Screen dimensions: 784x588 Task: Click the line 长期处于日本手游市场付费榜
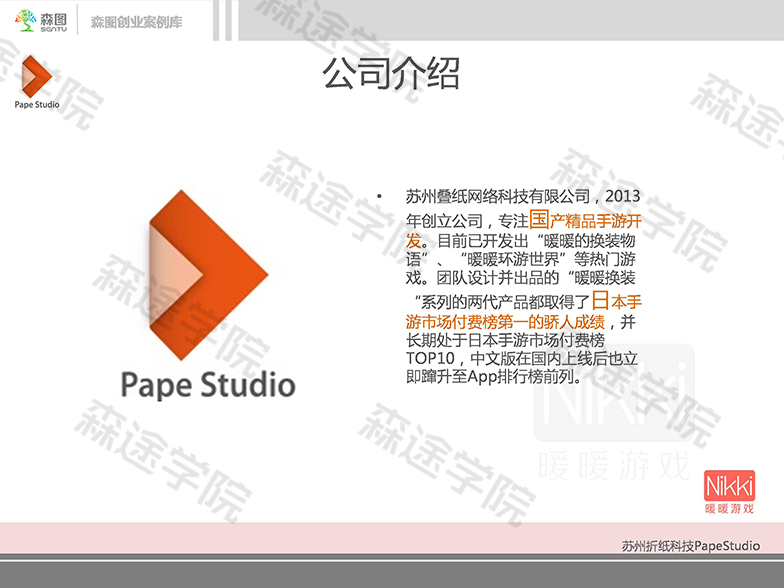(x=506, y=340)
